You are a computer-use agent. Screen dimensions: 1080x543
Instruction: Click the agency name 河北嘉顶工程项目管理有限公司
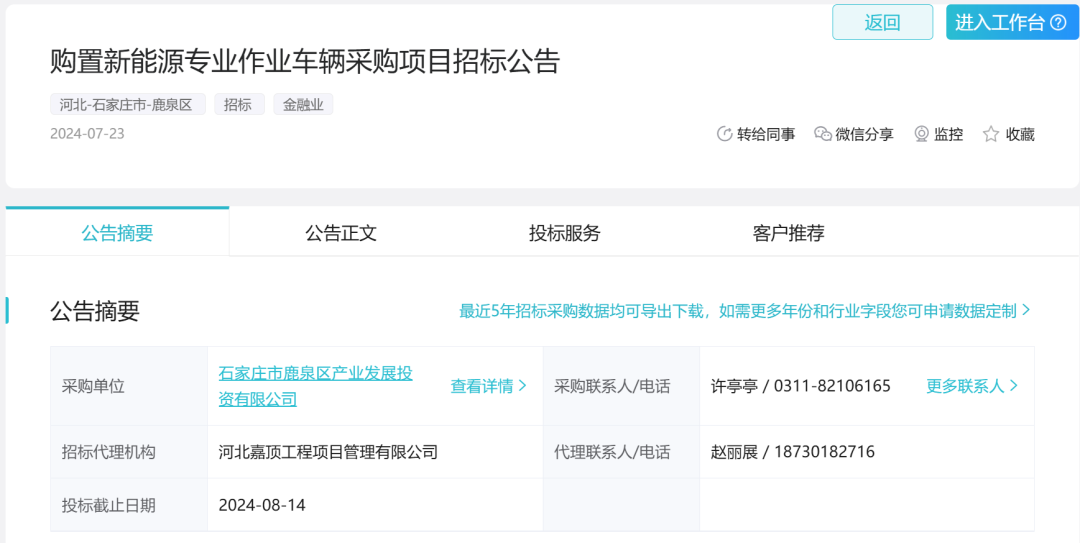pos(328,452)
